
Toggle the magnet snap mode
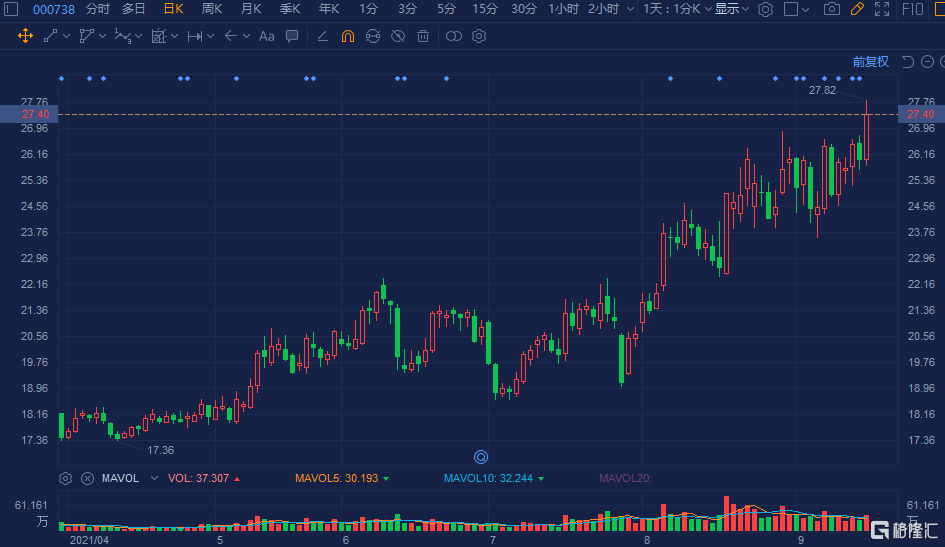point(348,36)
